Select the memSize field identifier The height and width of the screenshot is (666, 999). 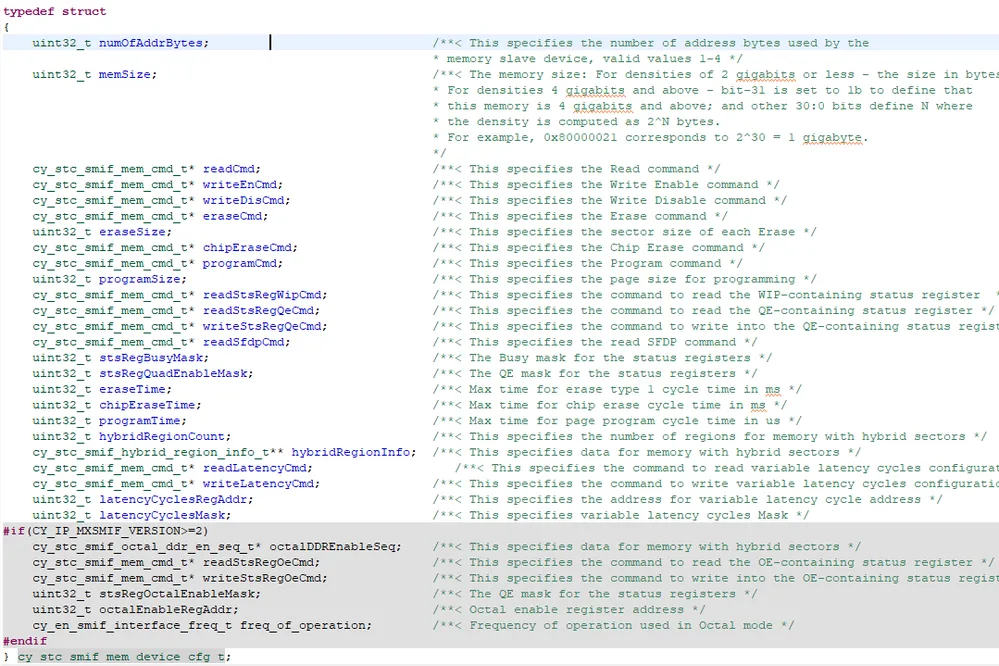tap(124, 75)
